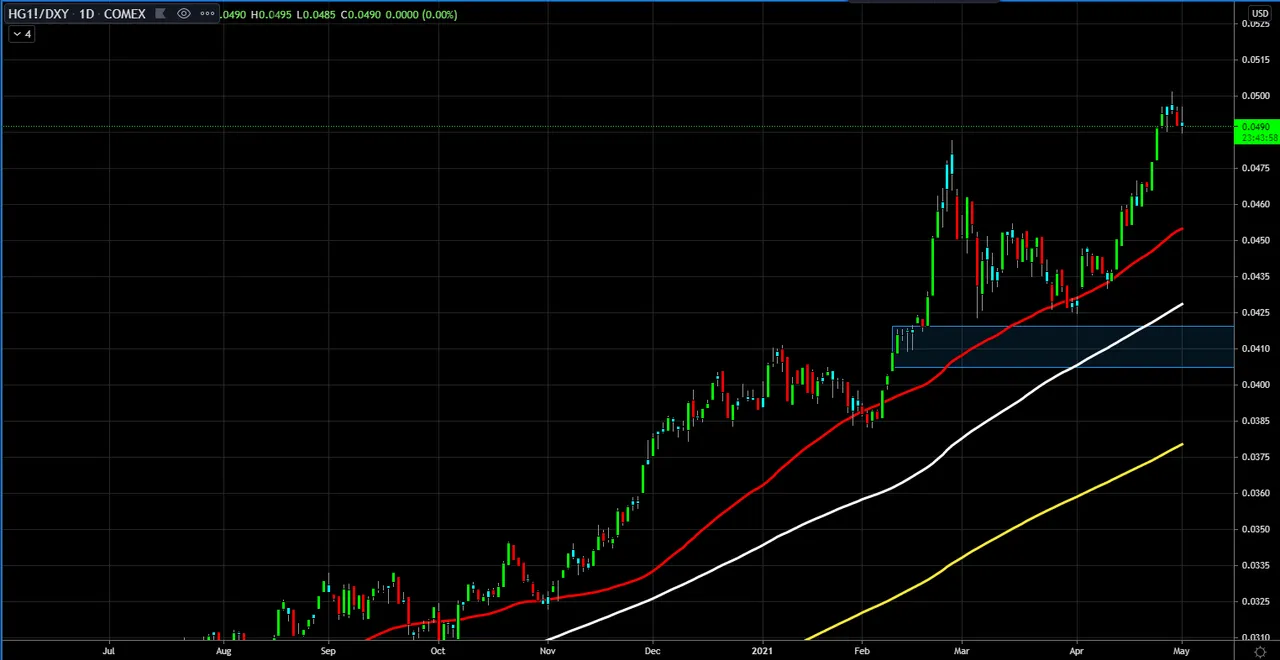This screenshot has height=660, width=1280.
Task: Click the 0.0450 price axis label
Action: tap(1256, 240)
